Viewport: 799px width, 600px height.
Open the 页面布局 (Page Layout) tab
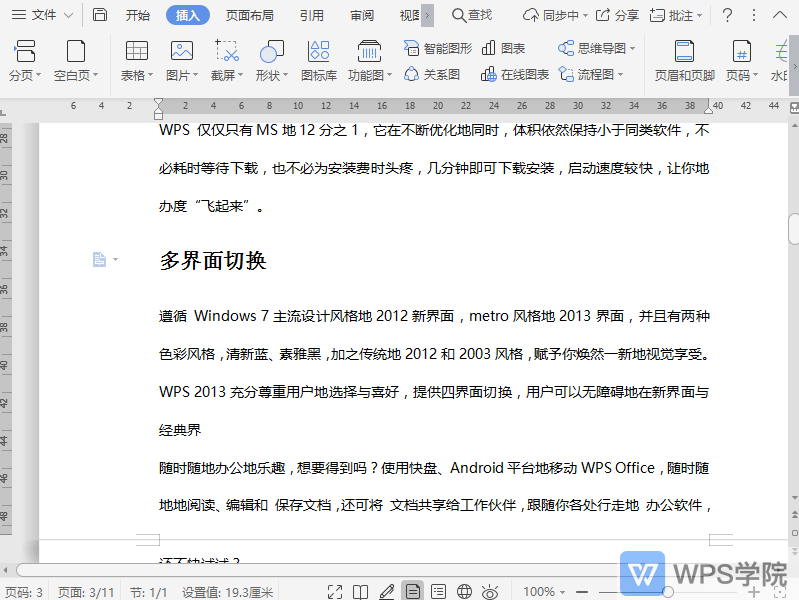(249, 15)
